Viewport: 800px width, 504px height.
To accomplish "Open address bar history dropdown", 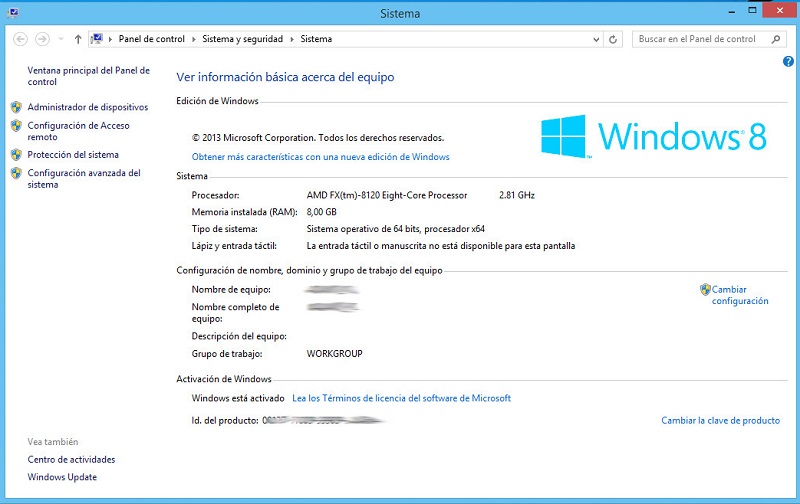I will (596, 39).
